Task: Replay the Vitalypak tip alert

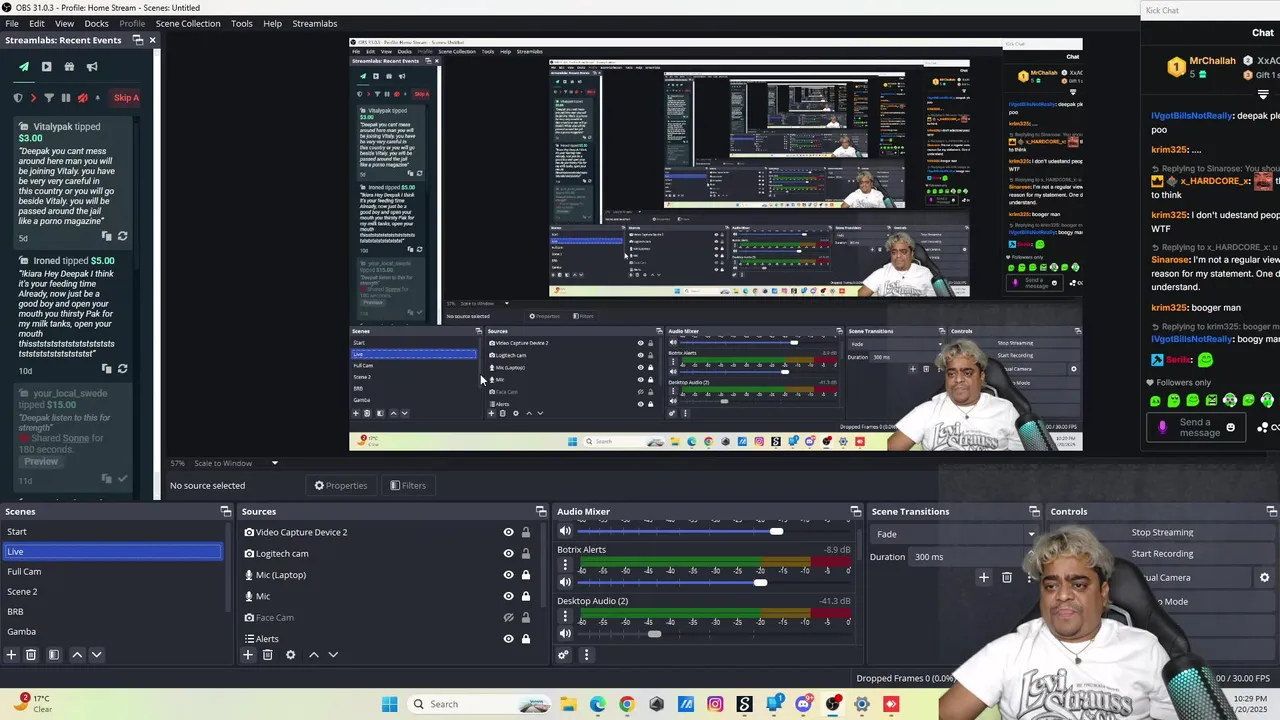Action: (x=122, y=237)
